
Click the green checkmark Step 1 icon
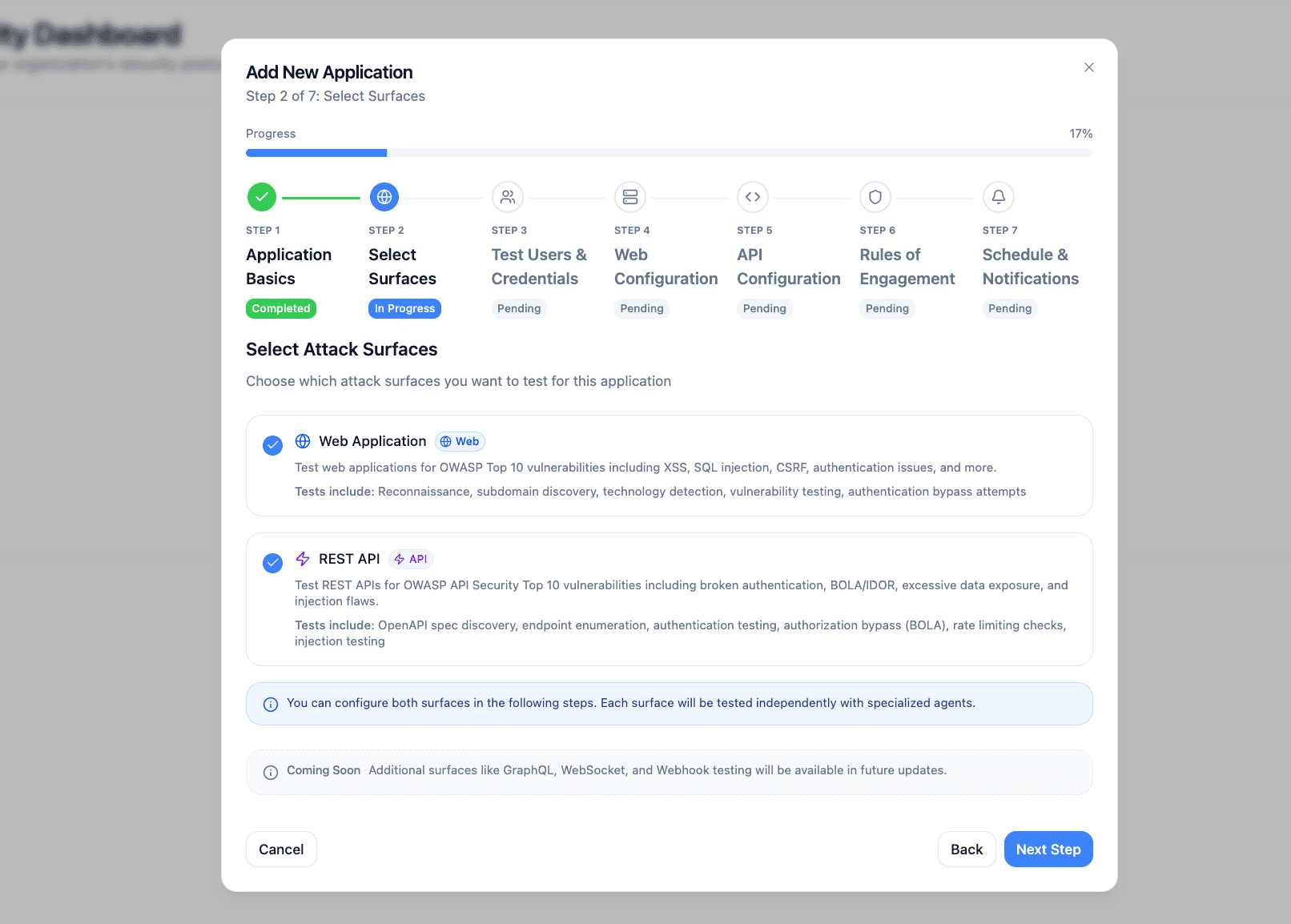click(262, 197)
